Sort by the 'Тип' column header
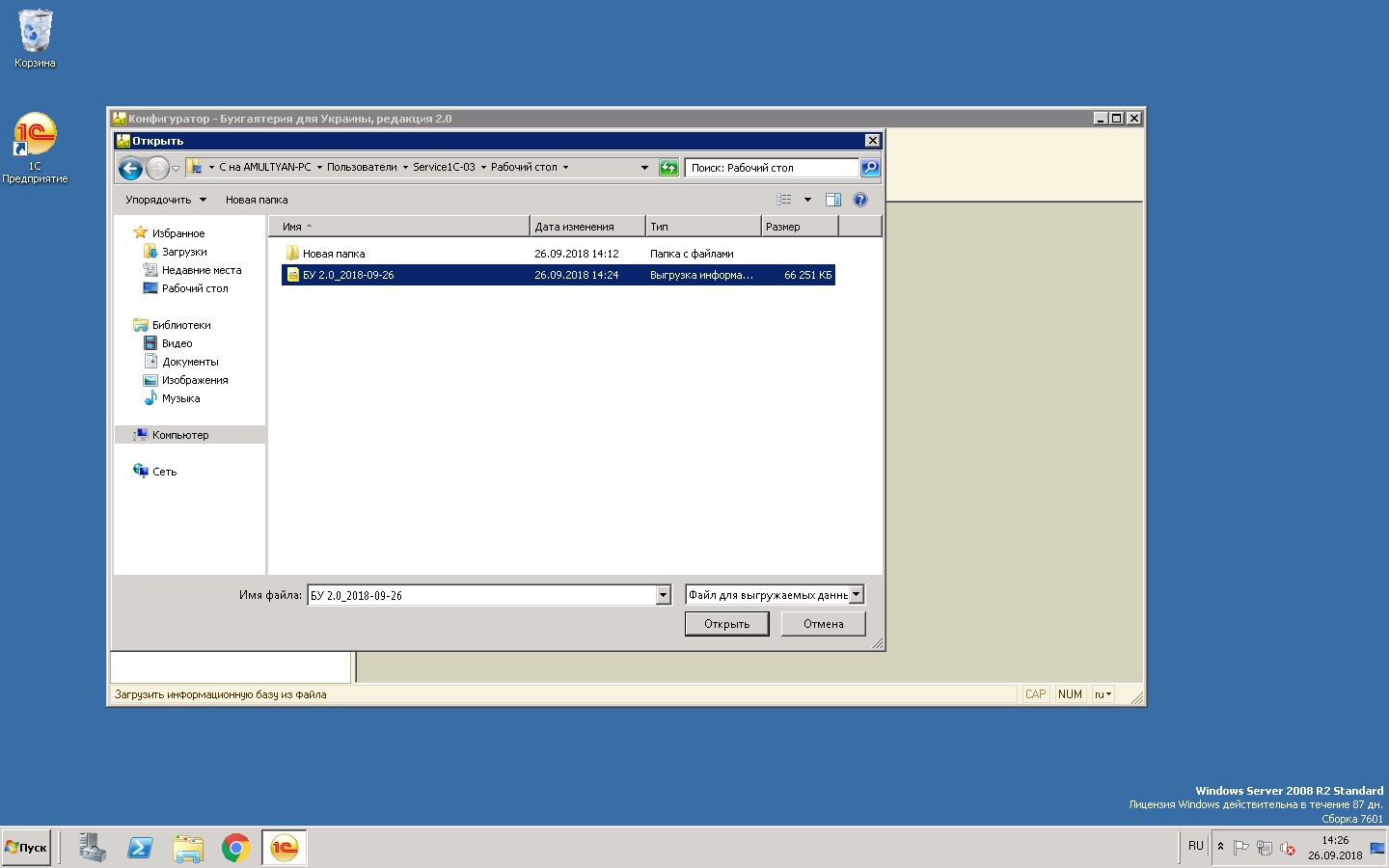 703,227
